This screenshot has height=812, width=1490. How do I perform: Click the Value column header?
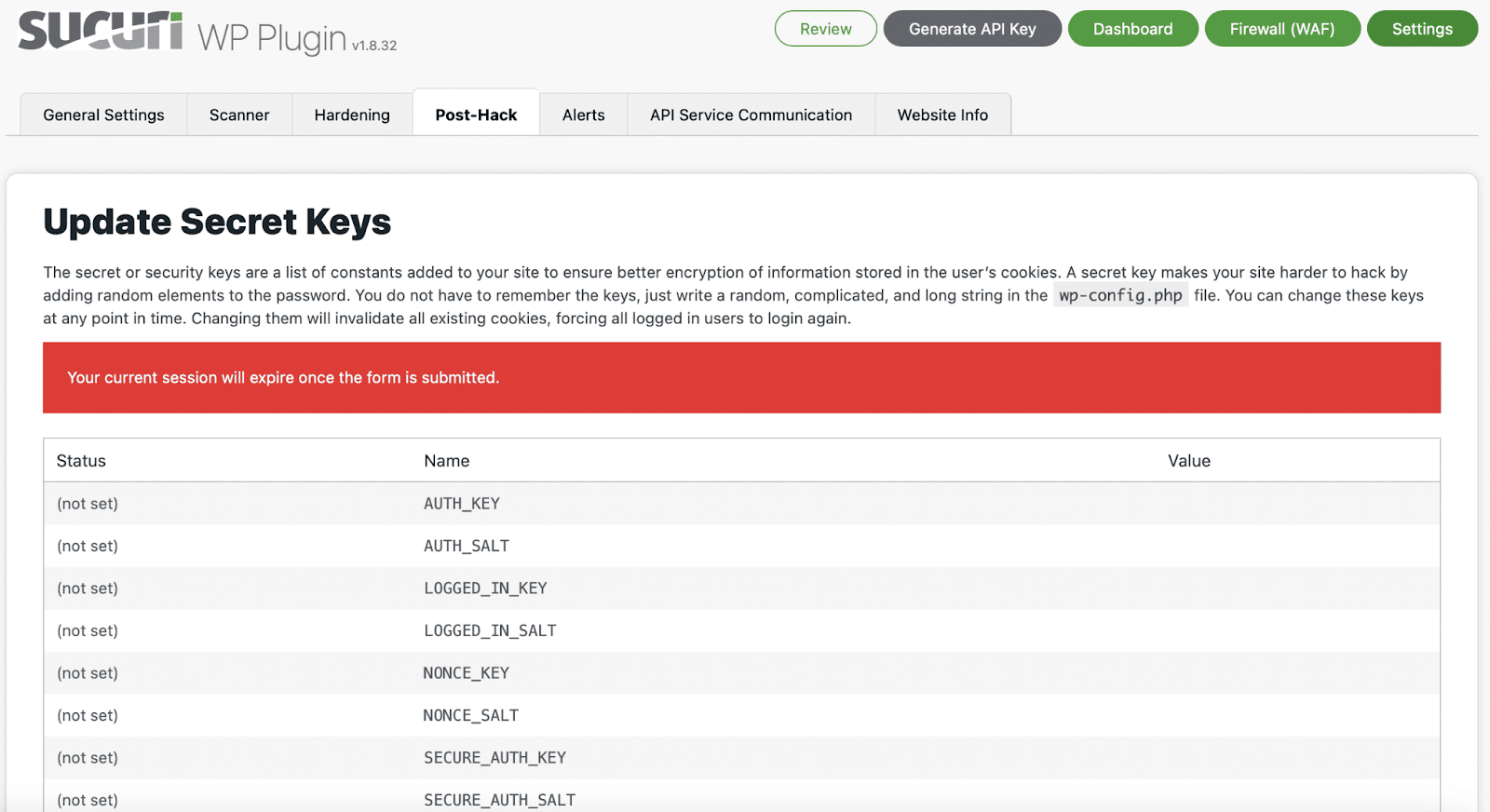(x=1188, y=461)
